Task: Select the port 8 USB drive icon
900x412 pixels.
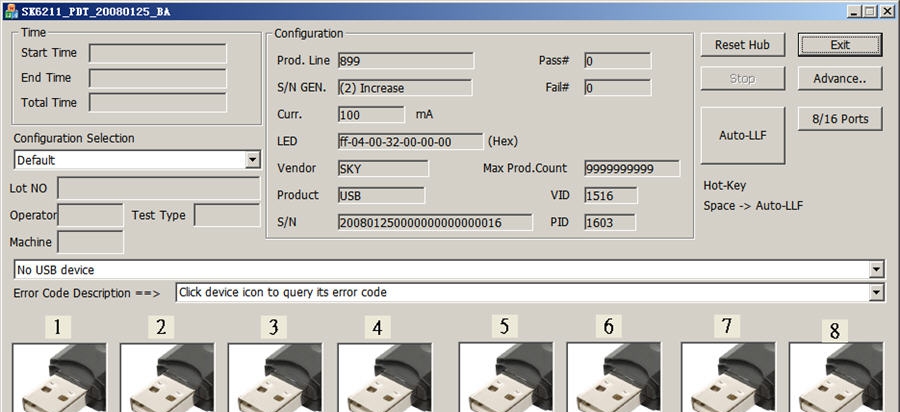Action: [835, 378]
